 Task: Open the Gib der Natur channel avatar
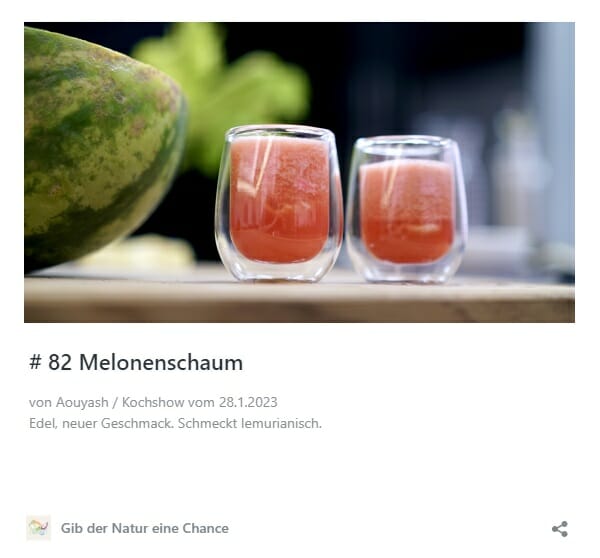(38, 528)
